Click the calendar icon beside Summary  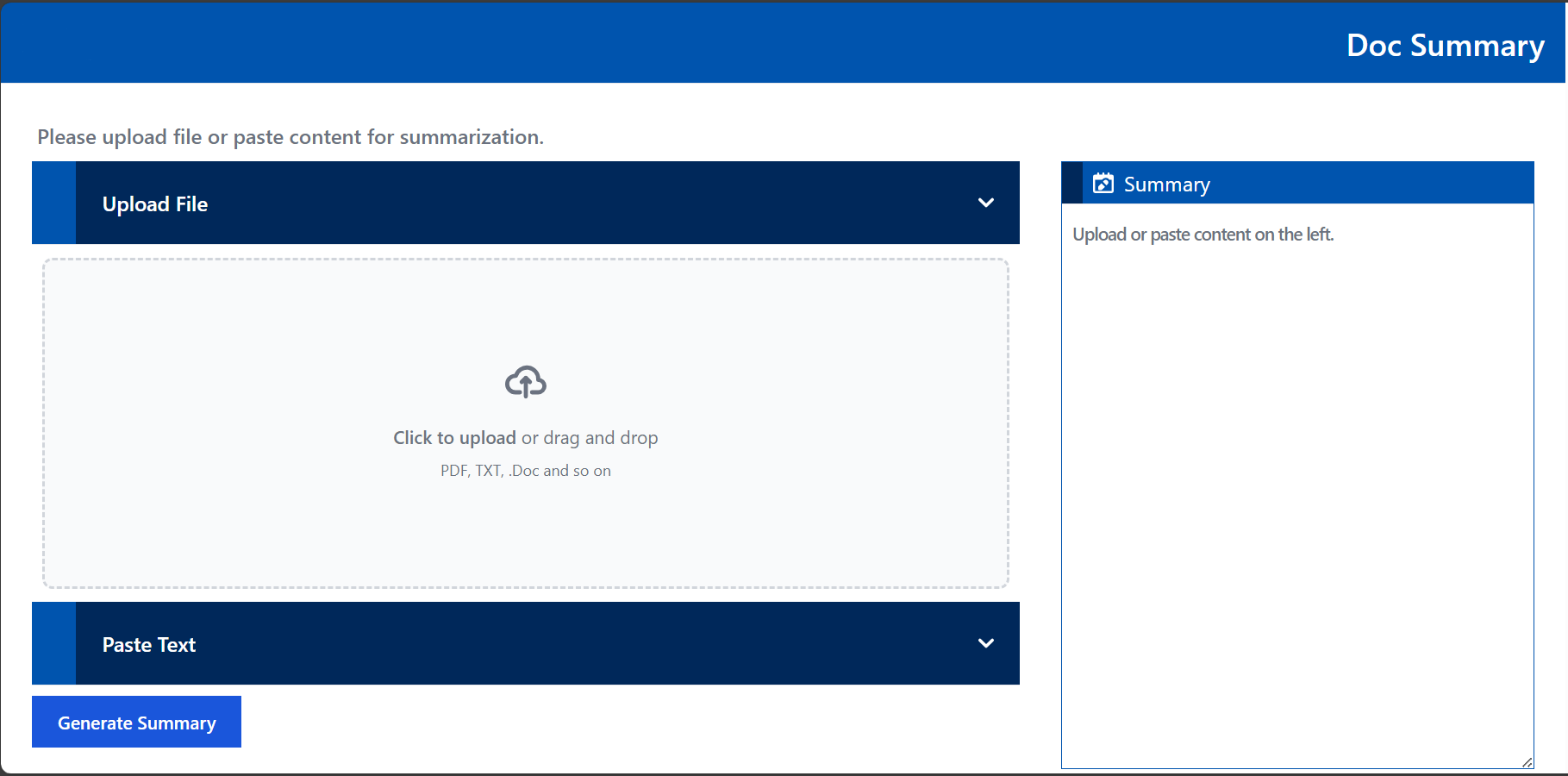1104,183
